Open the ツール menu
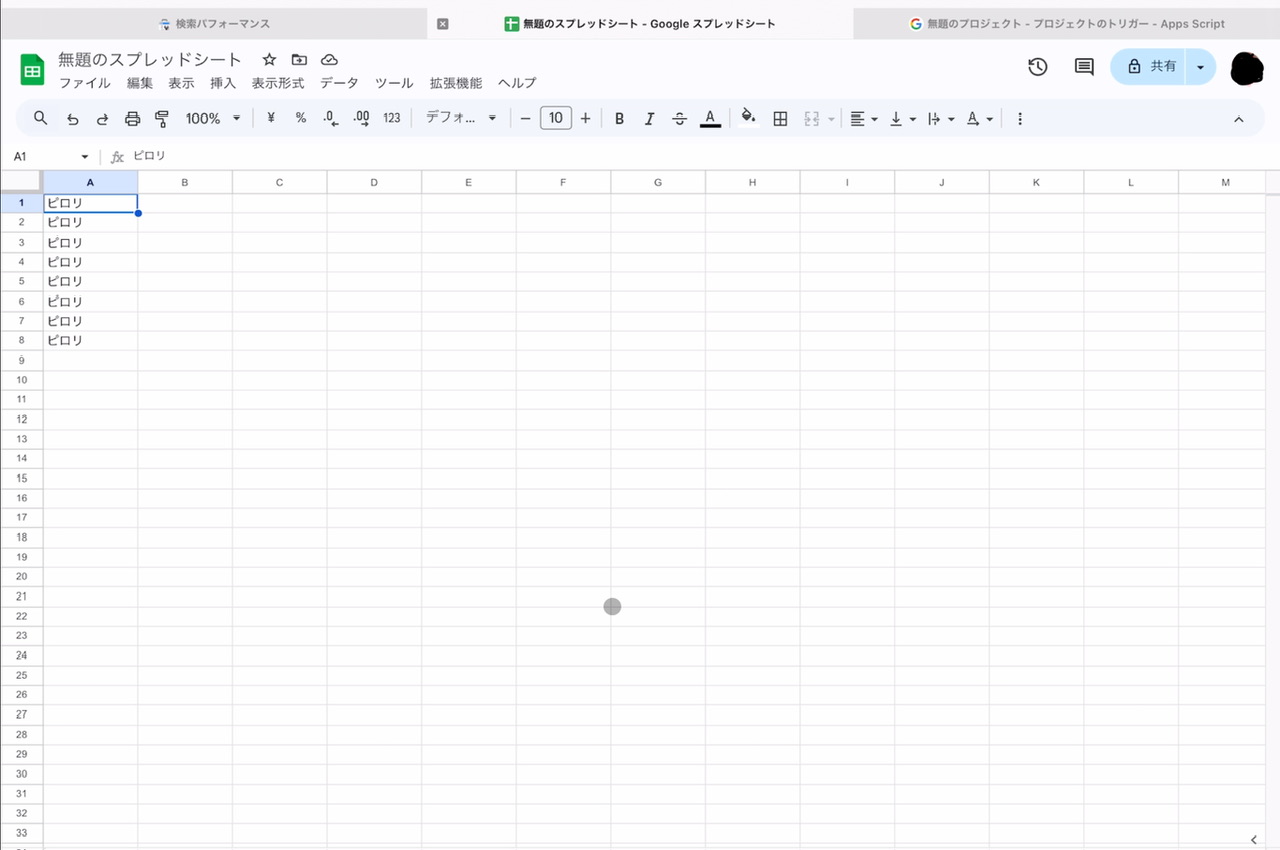The width and height of the screenshot is (1280, 850). click(394, 83)
